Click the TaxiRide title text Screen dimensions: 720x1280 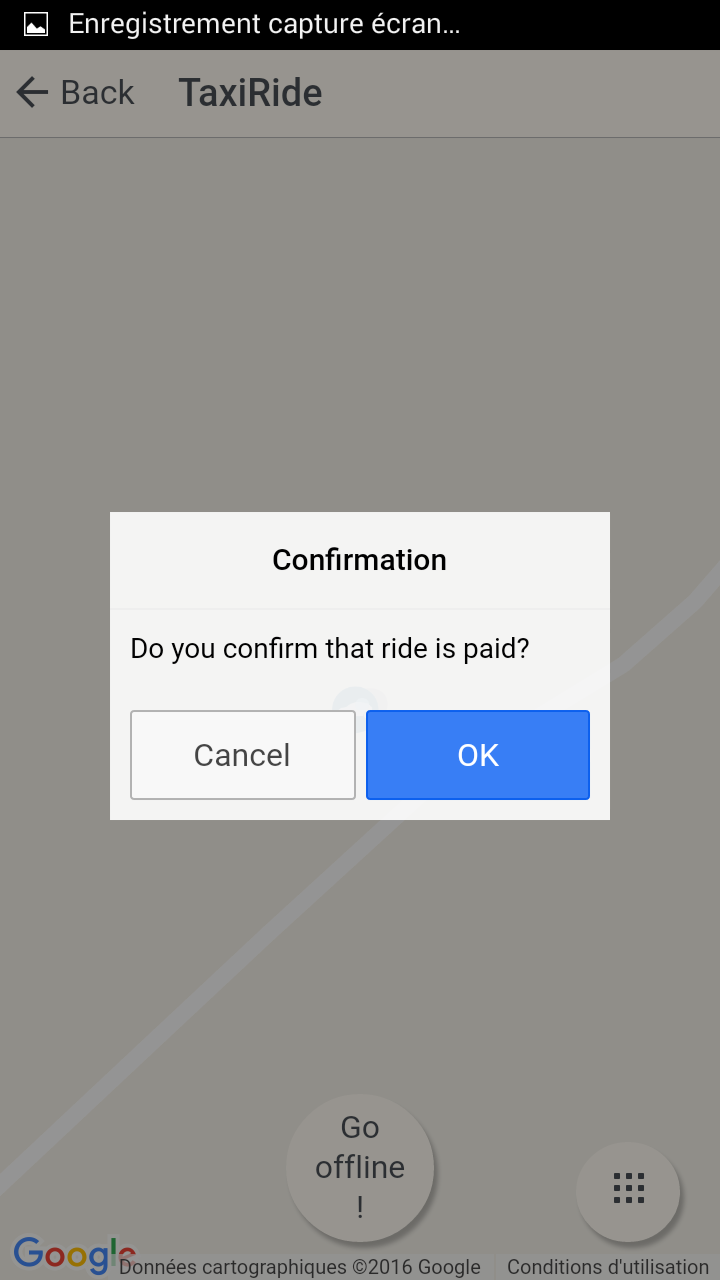250,93
